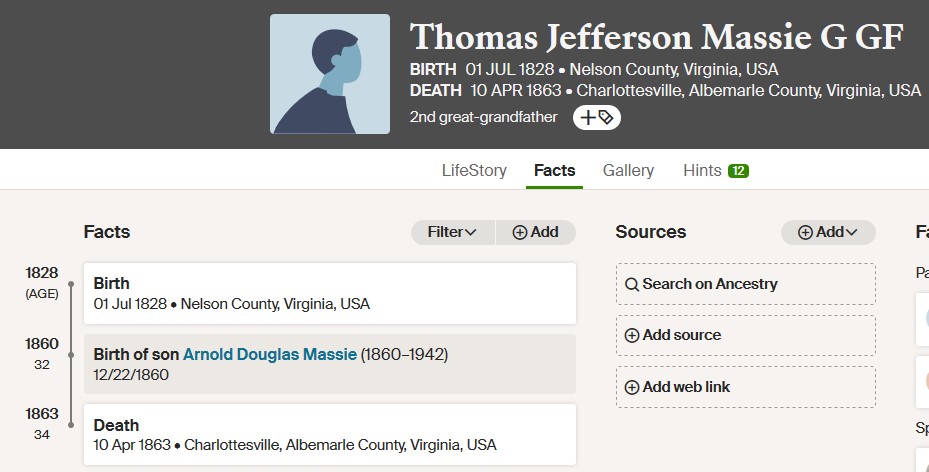Click the magnifier Search on Ancestry

(x=632, y=284)
